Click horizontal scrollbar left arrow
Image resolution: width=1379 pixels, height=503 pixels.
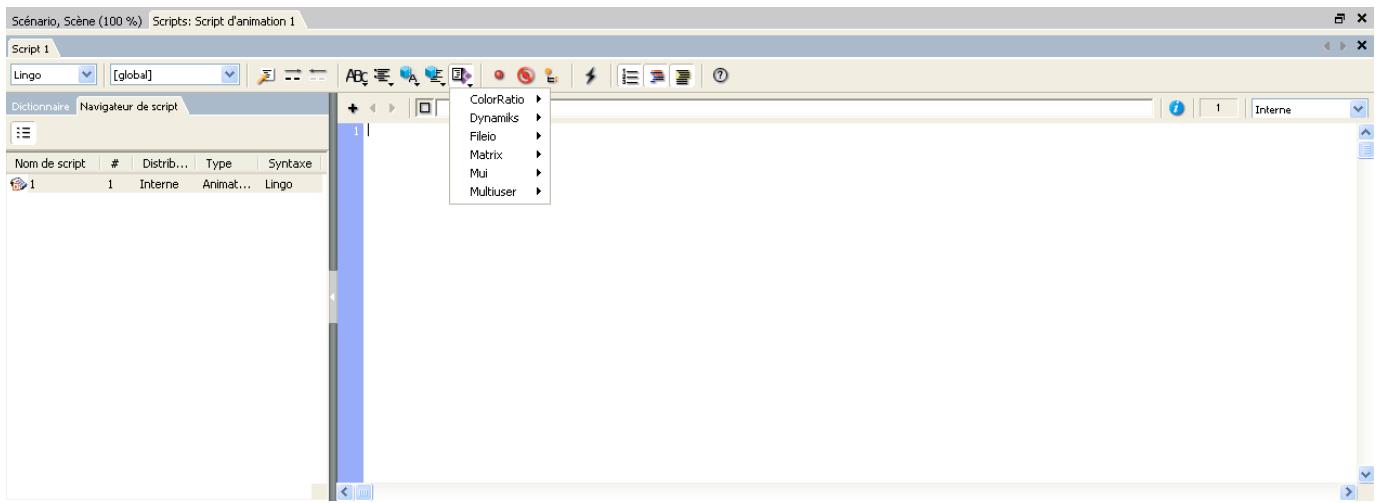pyautogui.click(x=347, y=492)
